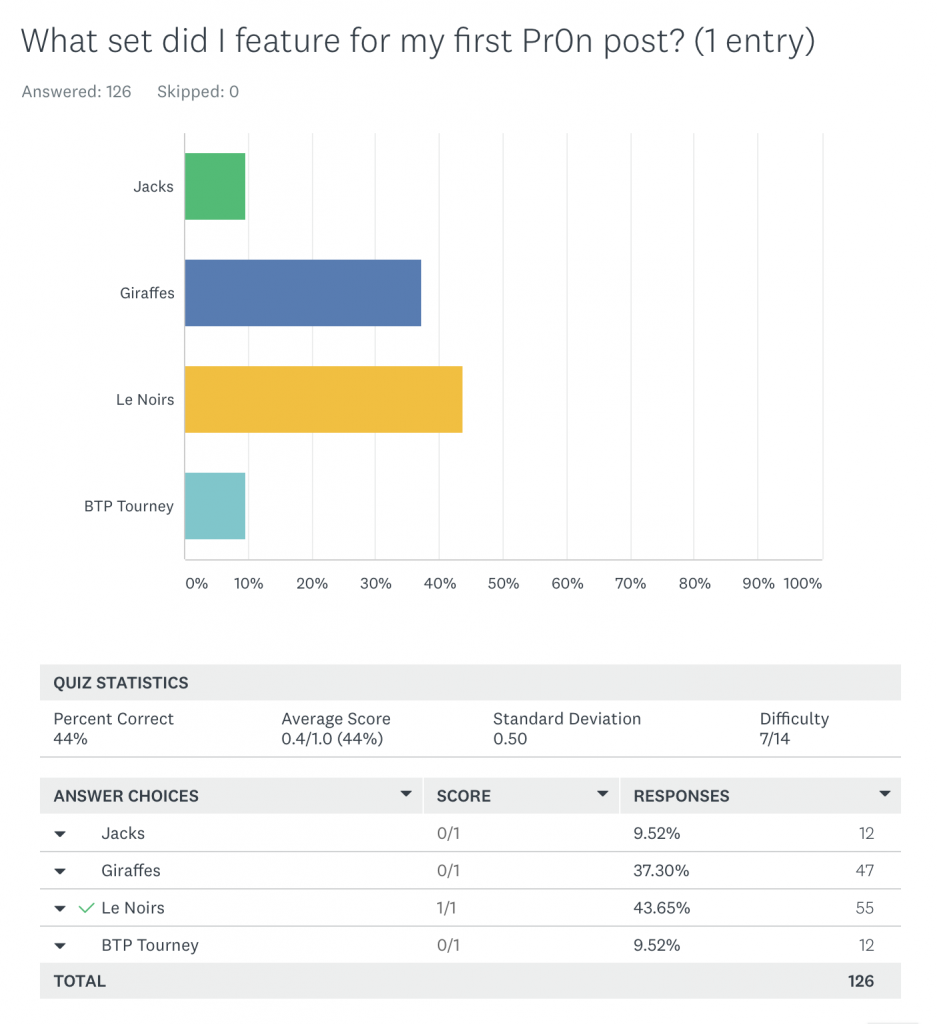Expand the Giraffes answer row arrow
937x1024 pixels.
point(61,871)
